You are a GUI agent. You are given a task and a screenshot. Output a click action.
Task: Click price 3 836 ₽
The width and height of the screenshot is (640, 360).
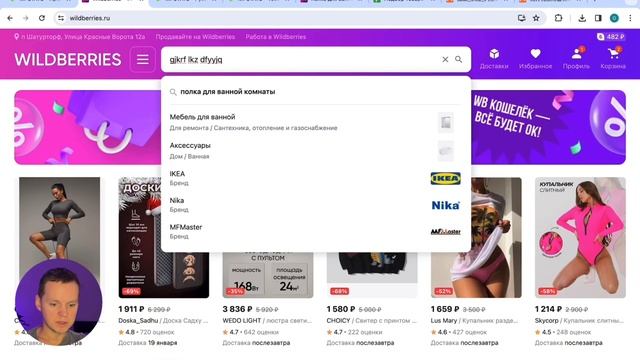[237, 309]
